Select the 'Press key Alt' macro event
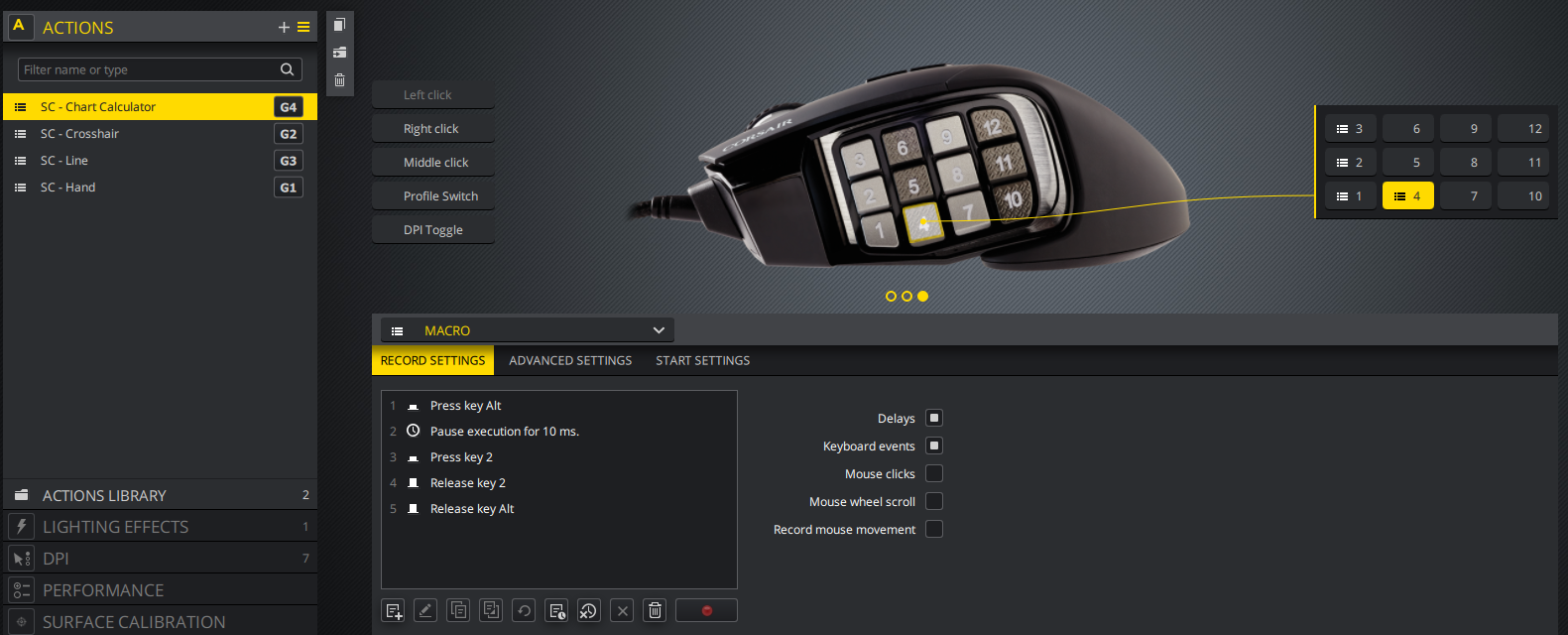Screen dimensions: 1568x635 click(x=558, y=406)
